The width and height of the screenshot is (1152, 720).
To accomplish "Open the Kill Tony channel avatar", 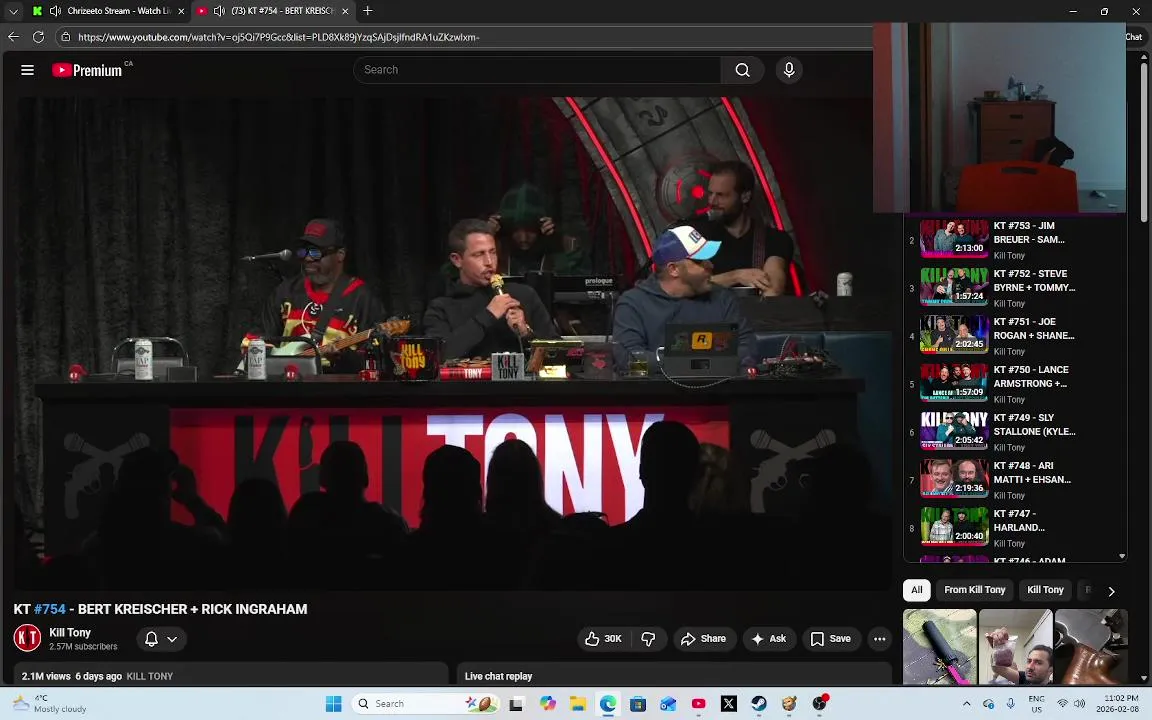I will (27, 638).
